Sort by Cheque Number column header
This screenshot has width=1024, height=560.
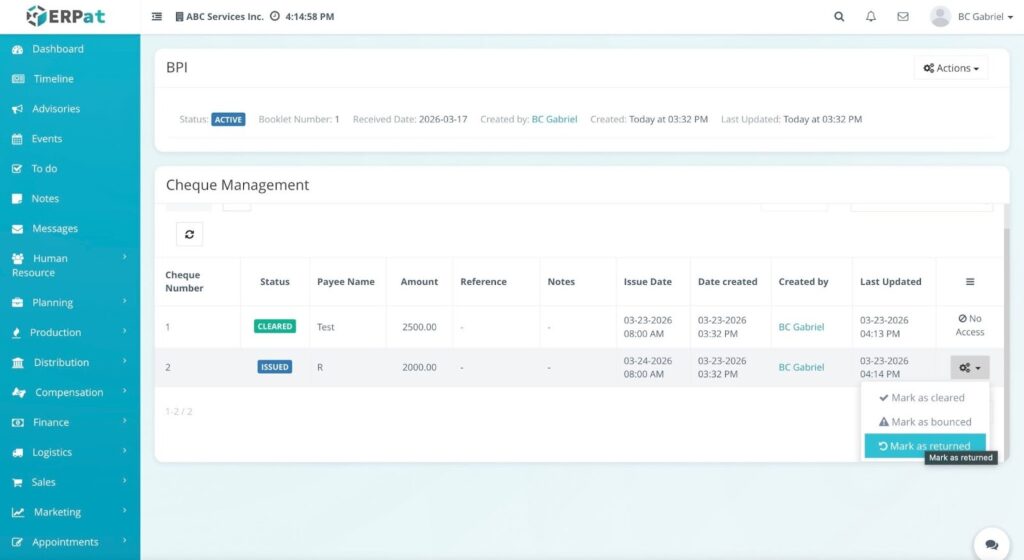click(x=184, y=282)
